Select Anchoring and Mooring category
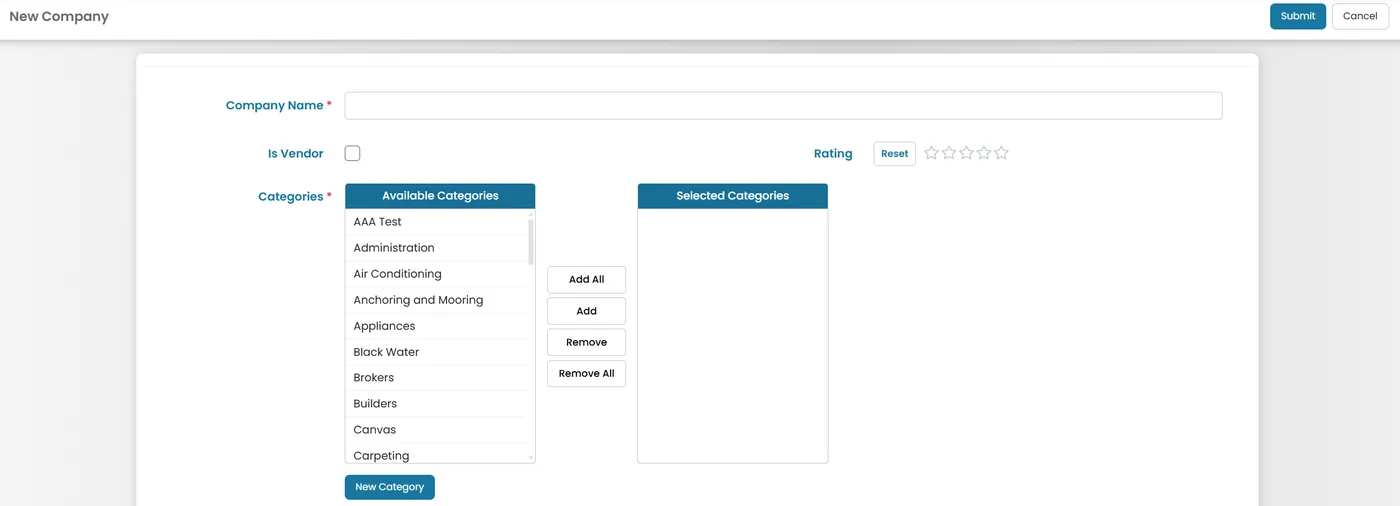This screenshot has height=506, width=1400. (437, 300)
